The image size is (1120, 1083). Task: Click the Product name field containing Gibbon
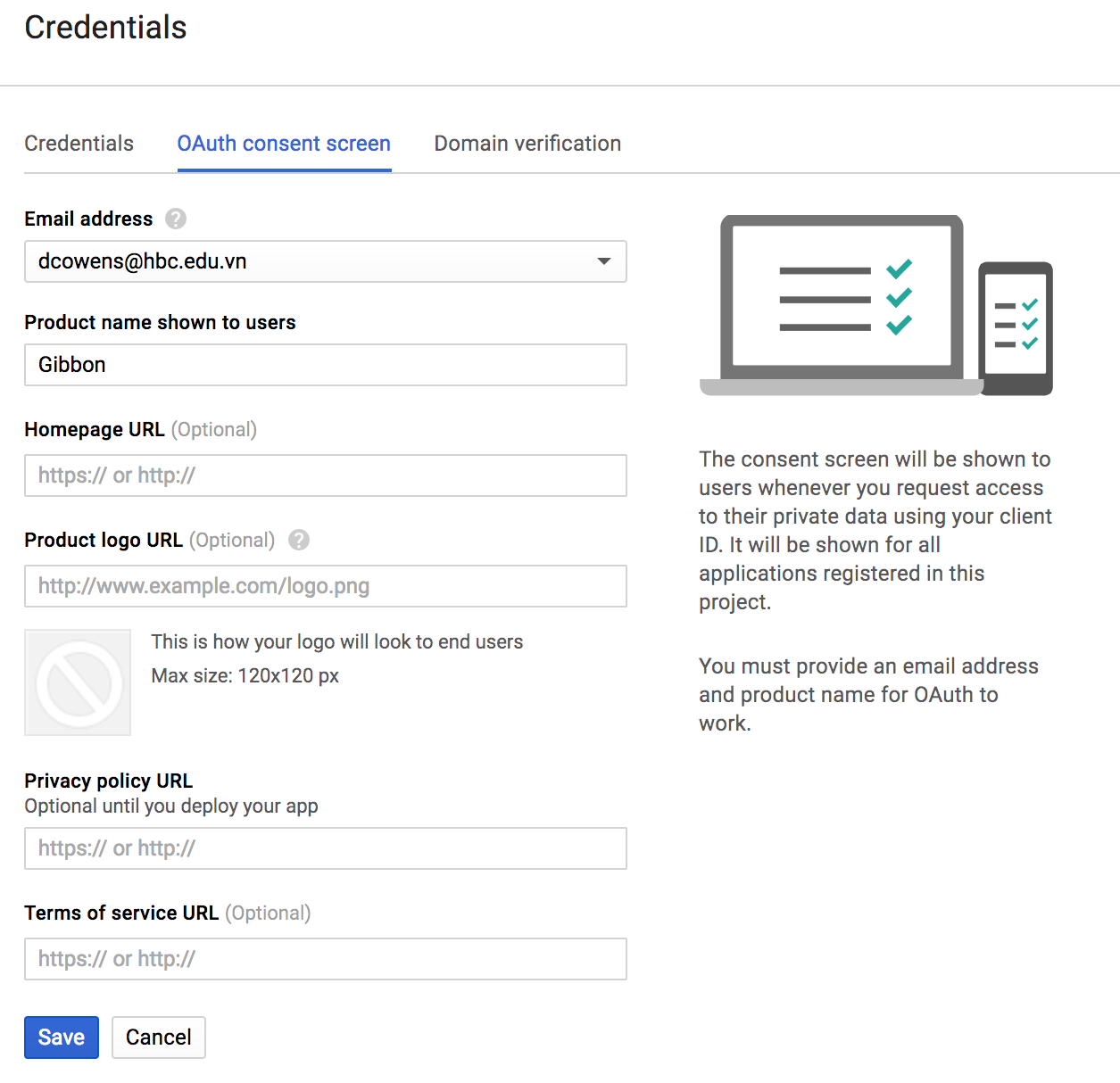click(326, 365)
